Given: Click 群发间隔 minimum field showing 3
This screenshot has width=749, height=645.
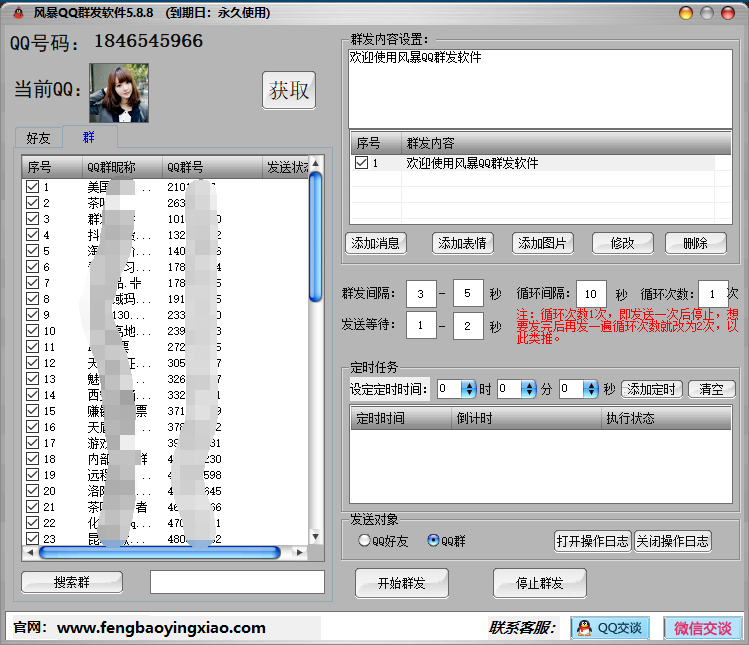Looking at the screenshot, I should [x=421, y=293].
